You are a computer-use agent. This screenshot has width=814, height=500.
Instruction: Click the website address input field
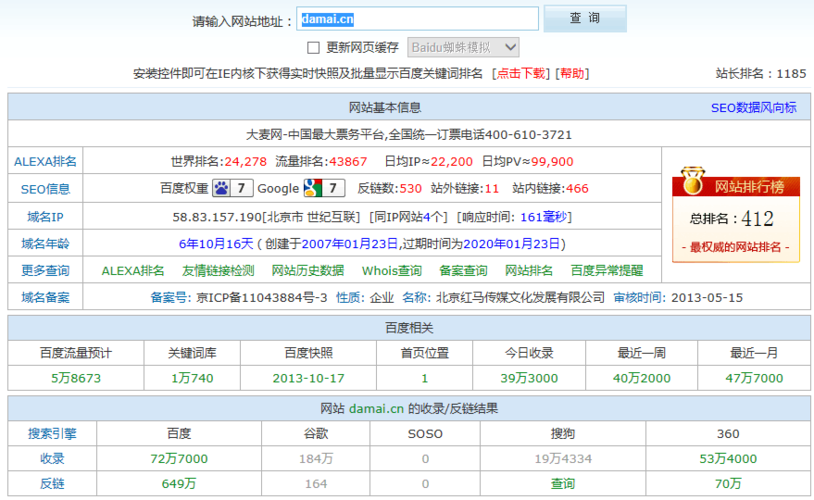(417, 19)
